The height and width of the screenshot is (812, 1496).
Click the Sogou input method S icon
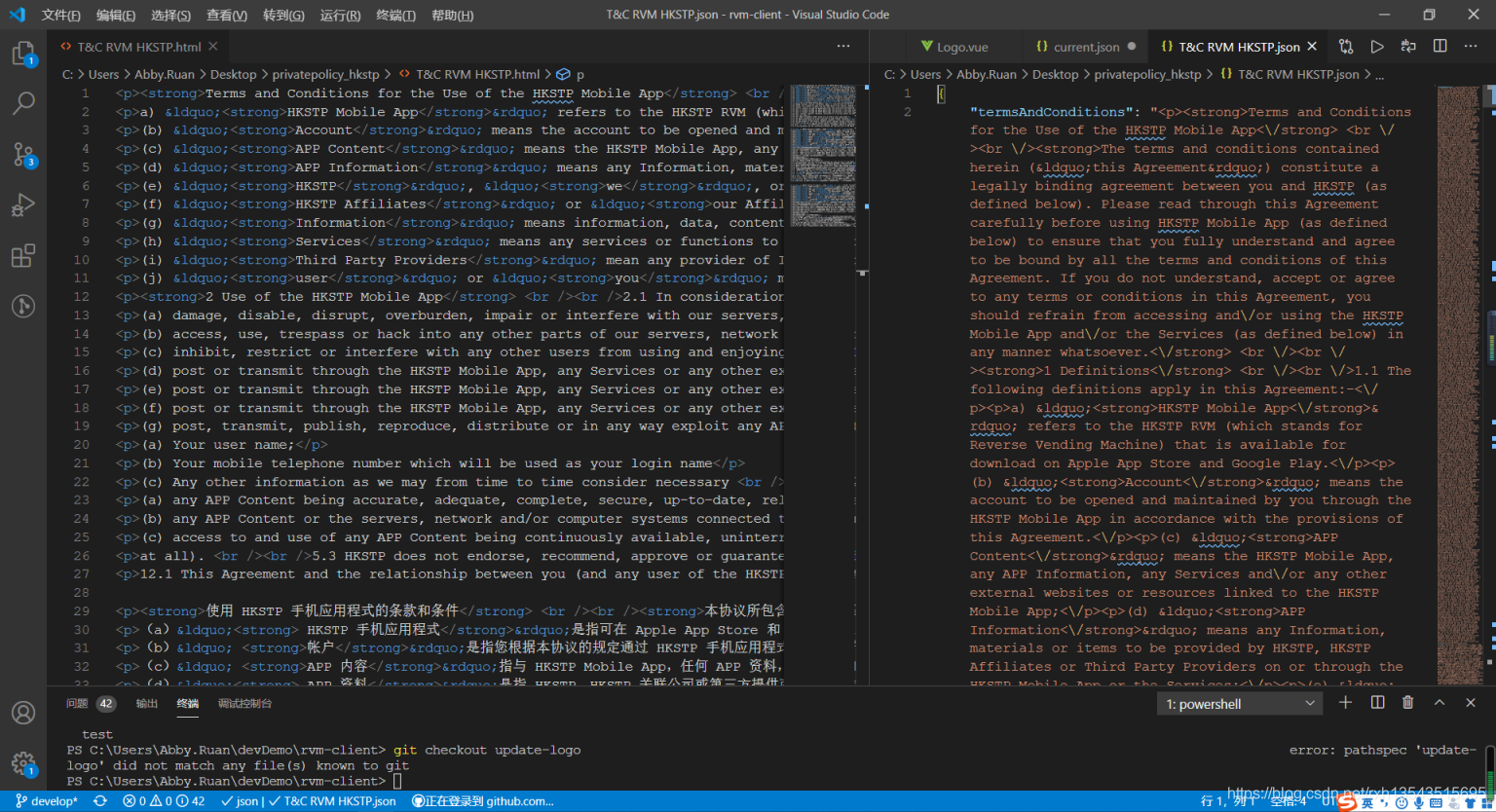[1347, 802]
